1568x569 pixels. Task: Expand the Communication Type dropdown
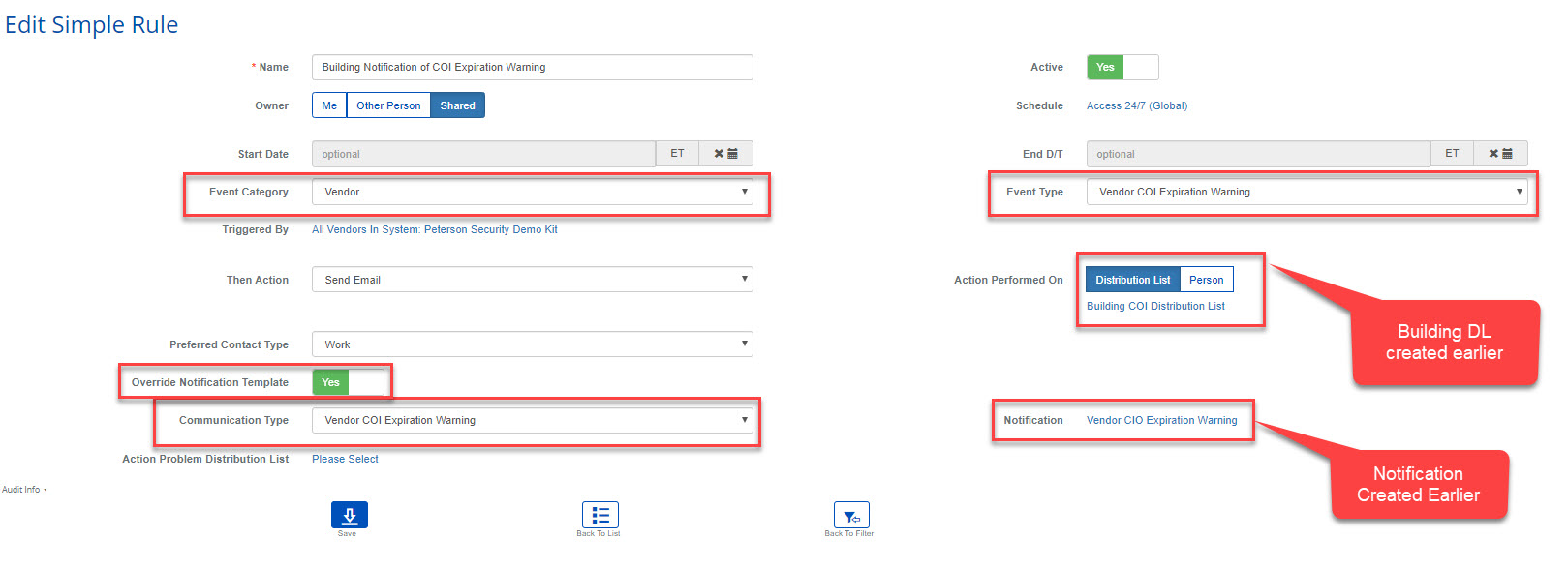click(532, 420)
